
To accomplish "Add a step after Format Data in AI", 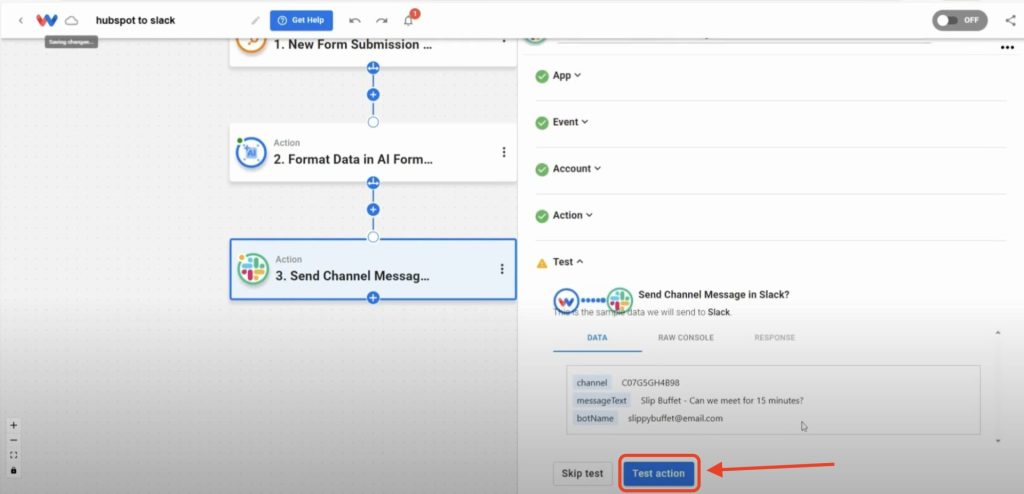I will coord(373,210).
